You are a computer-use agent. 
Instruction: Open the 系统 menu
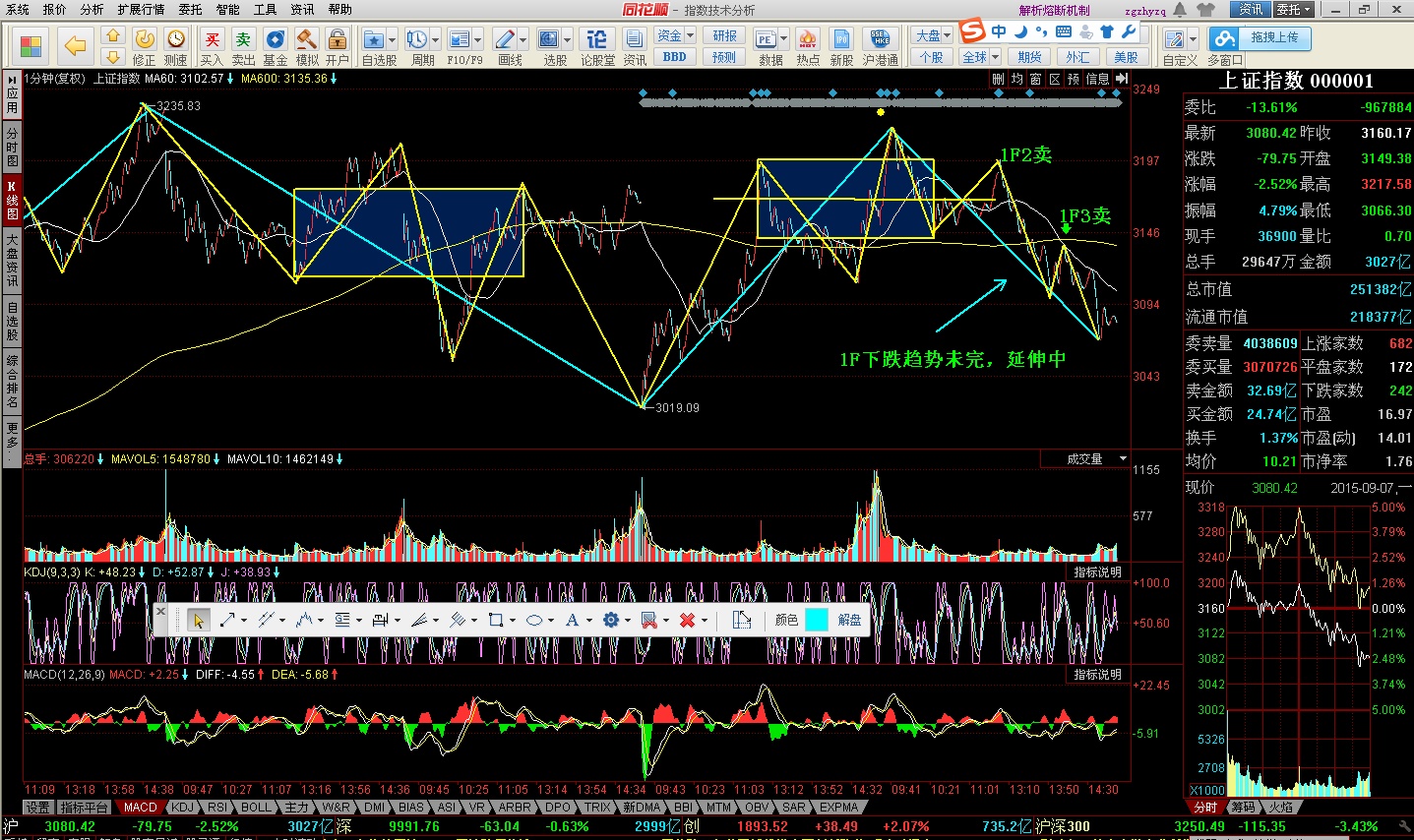tap(18, 10)
